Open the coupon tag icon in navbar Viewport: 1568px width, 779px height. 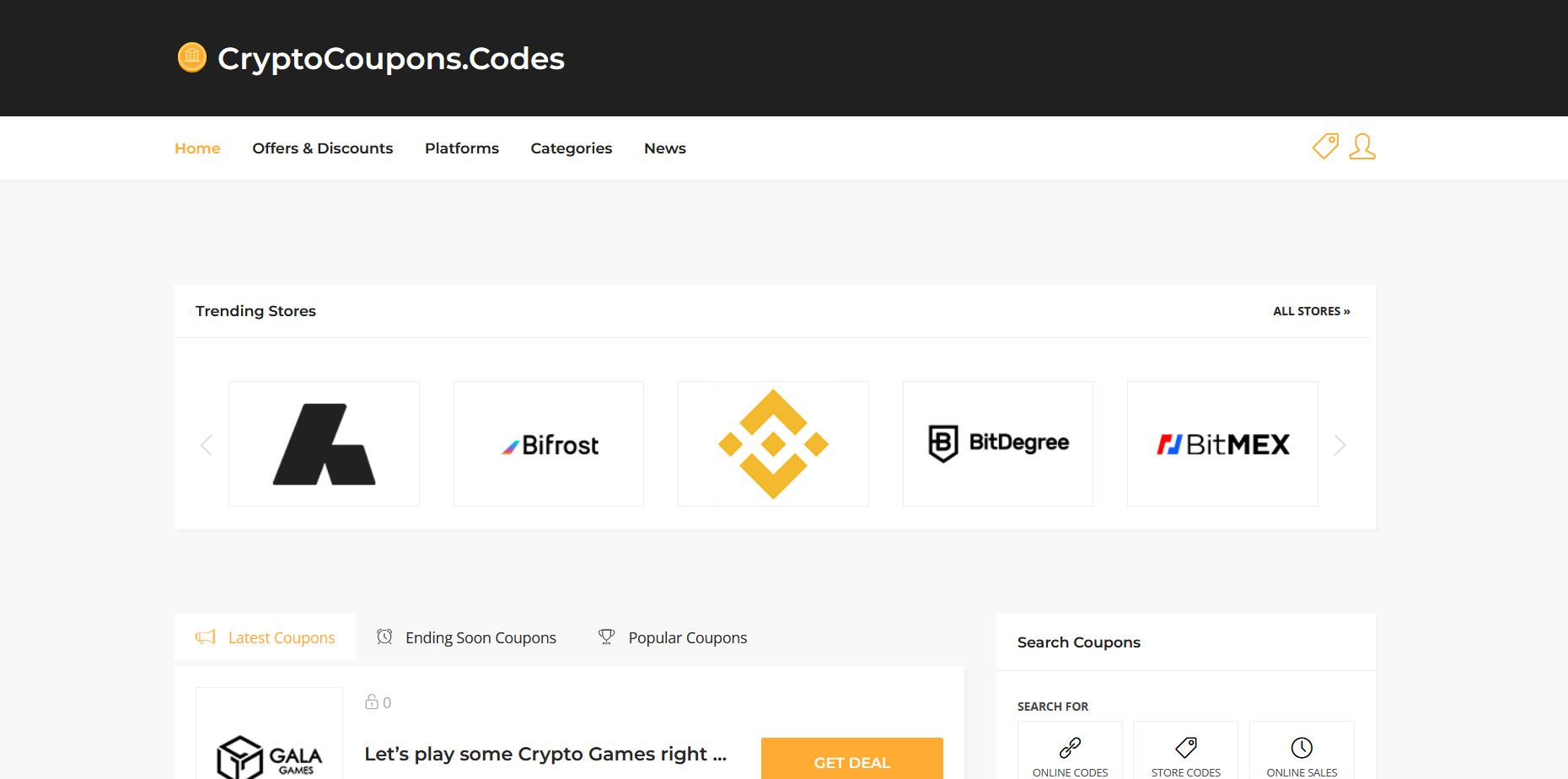(1325, 147)
